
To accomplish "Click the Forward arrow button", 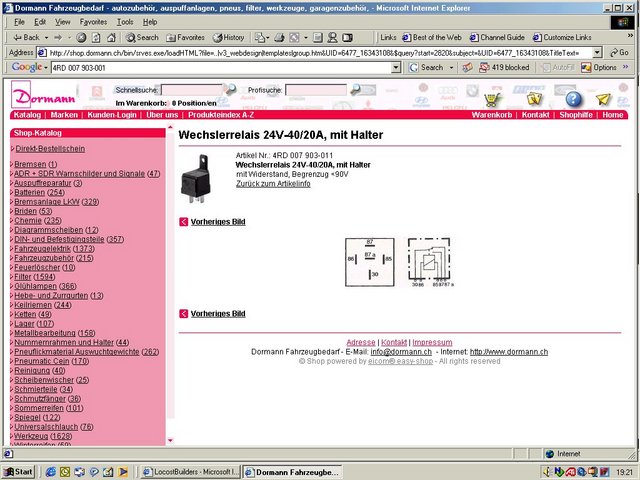I will pyautogui.click(x=58, y=38).
